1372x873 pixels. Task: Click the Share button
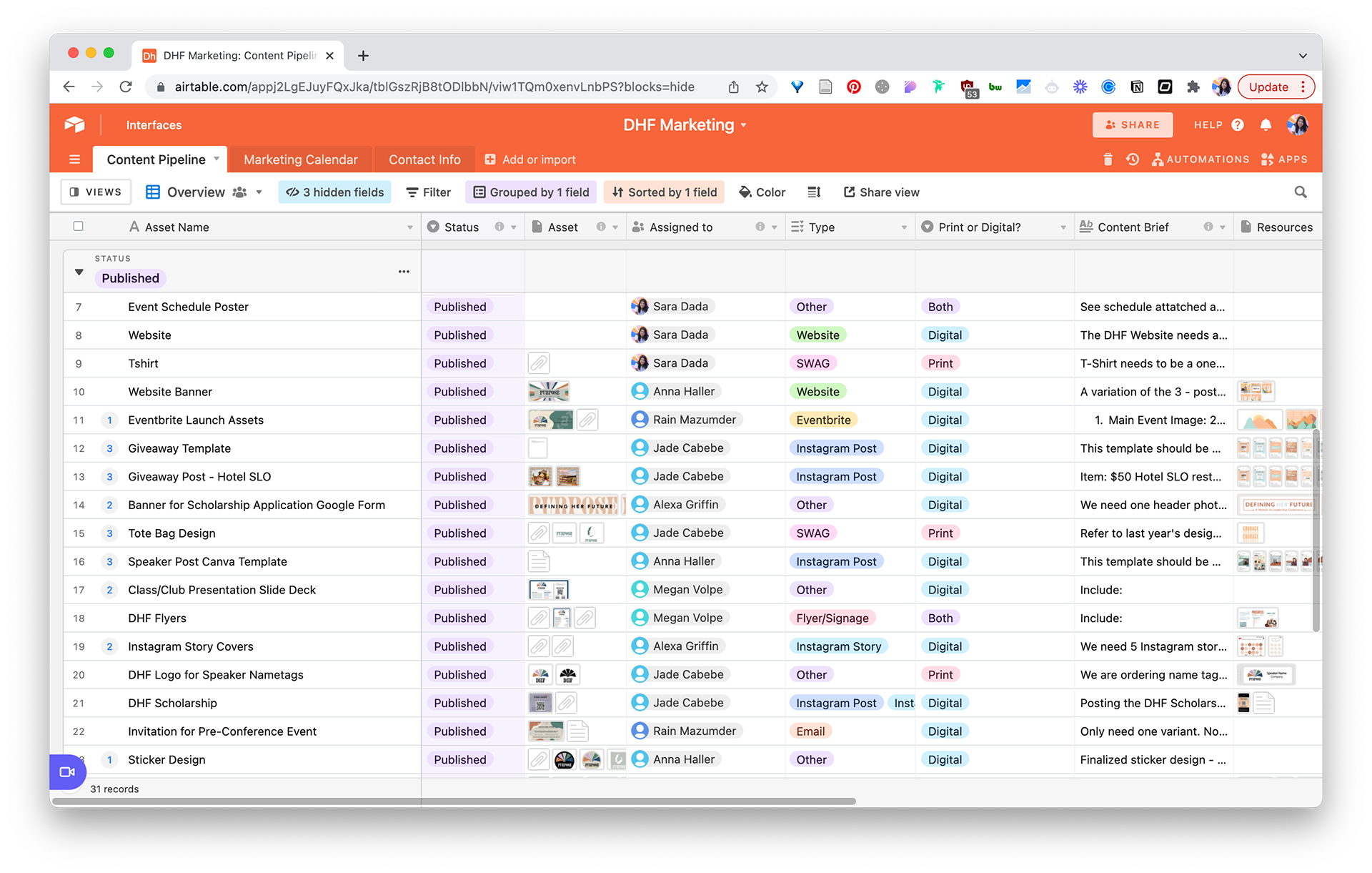pos(1133,125)
